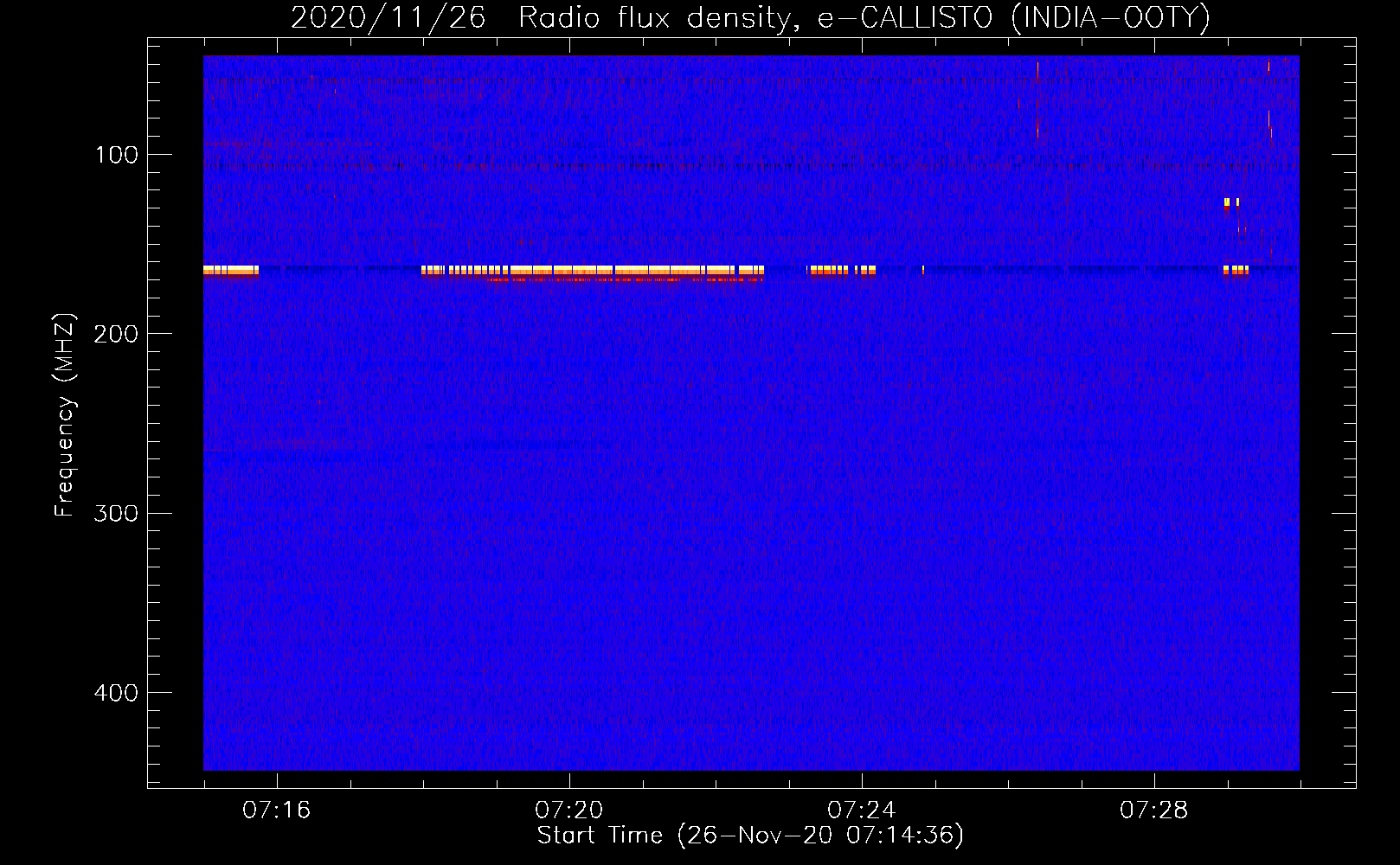This screenshot has height=865, width=1400.
Task: Click the bright burst at spectrogram start
Action: click(231, 272)
